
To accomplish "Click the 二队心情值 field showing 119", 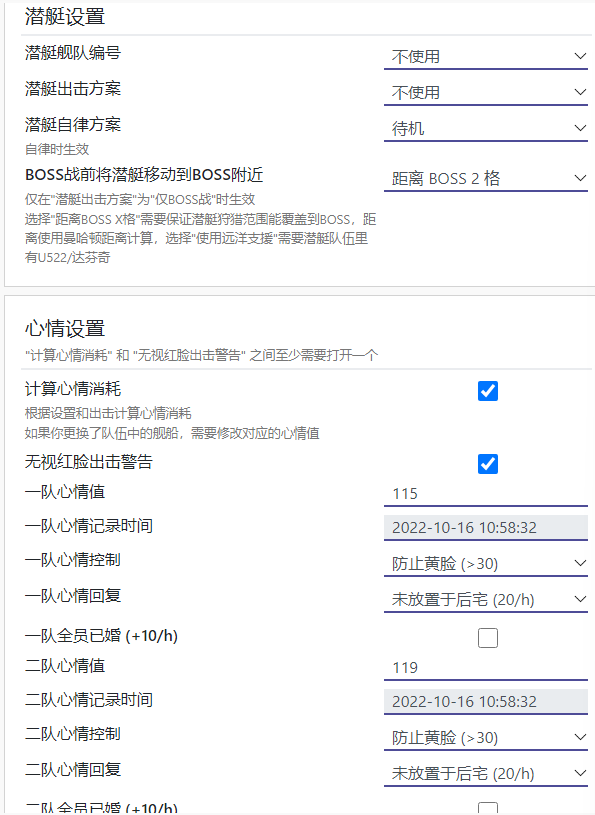I will (x=485, y=667).
